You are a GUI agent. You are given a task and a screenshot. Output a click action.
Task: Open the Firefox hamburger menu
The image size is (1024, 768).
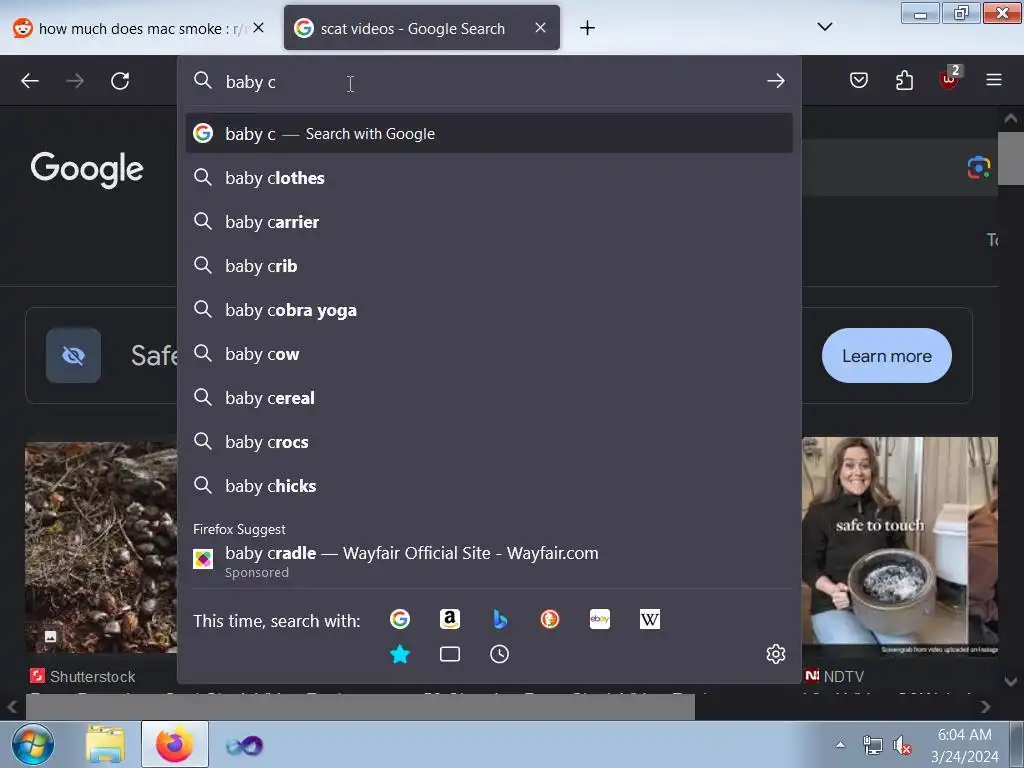coord(994,80)
